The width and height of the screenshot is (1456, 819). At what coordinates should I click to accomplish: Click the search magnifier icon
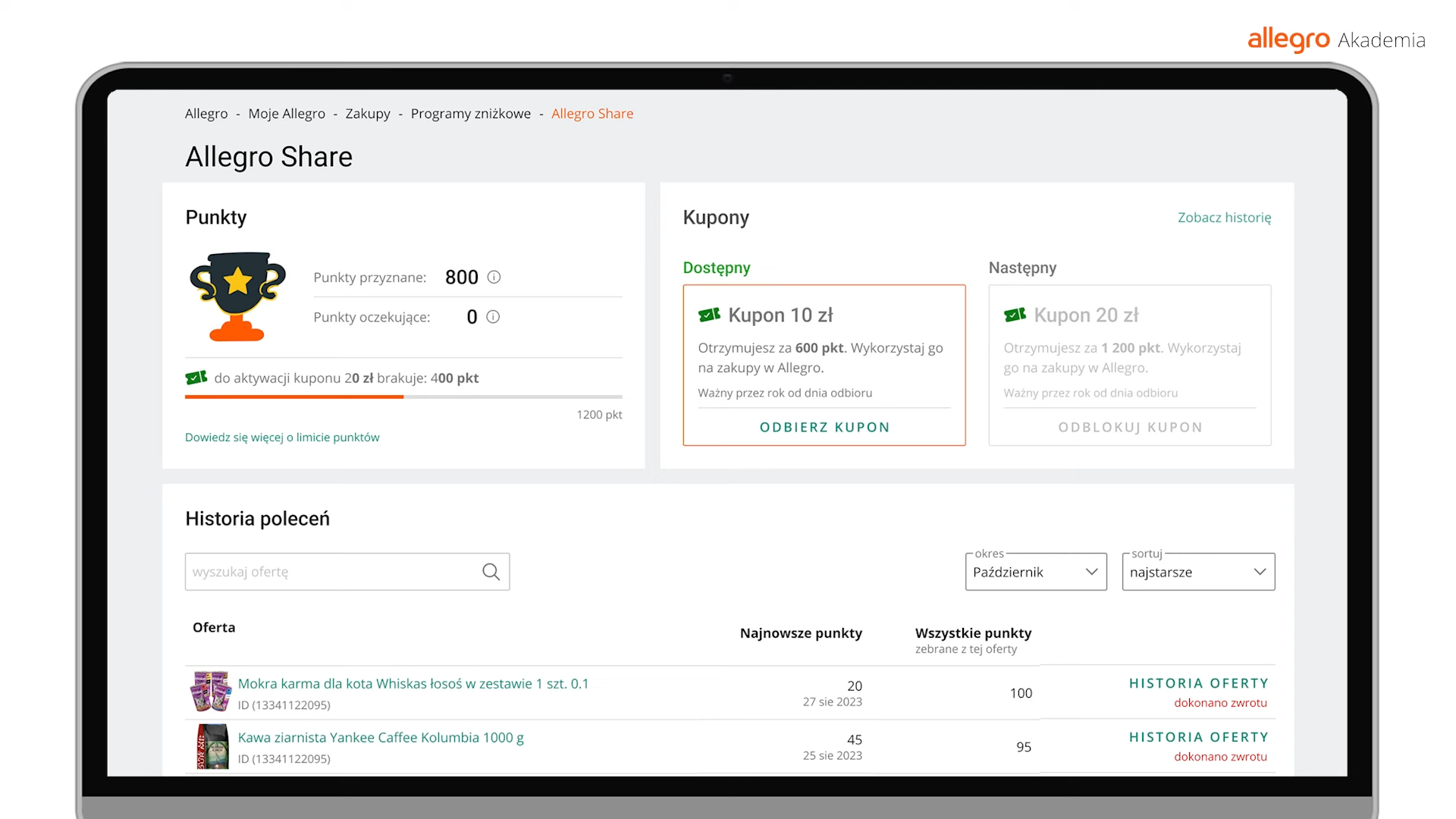491,572
